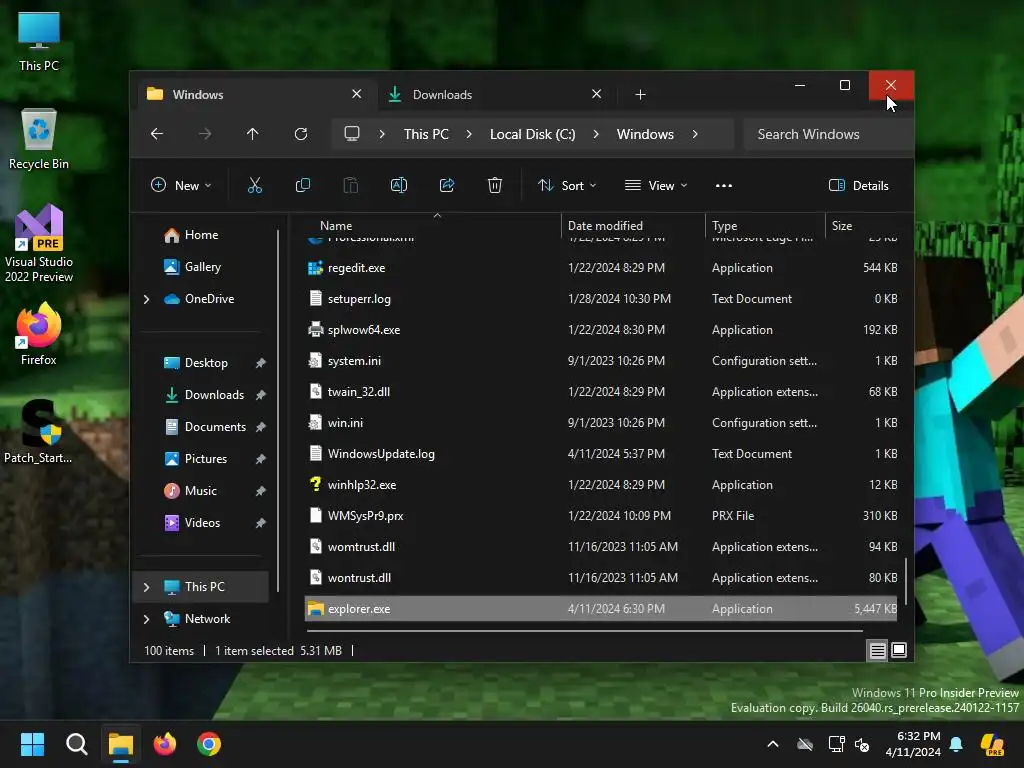Sort by Type column header
The image size is (1024, 768).
click(x=765, y=226)
